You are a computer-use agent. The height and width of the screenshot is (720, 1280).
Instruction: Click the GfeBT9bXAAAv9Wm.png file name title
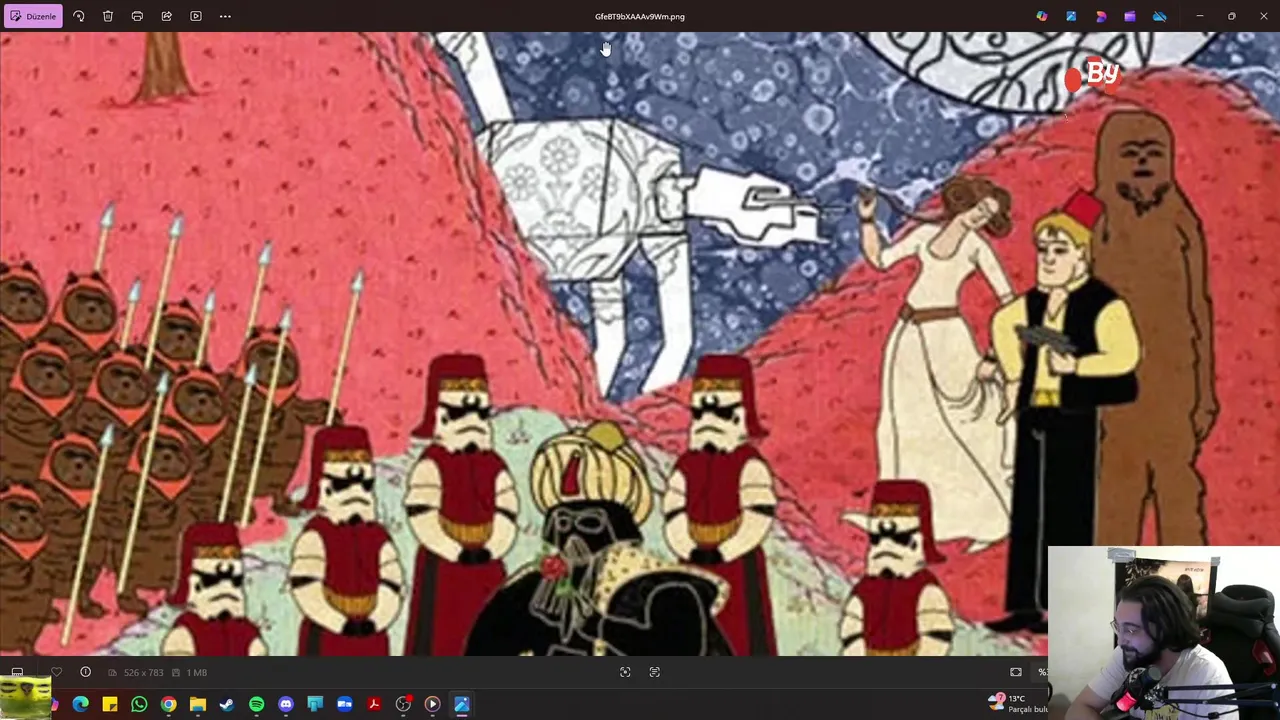point(640,16)
